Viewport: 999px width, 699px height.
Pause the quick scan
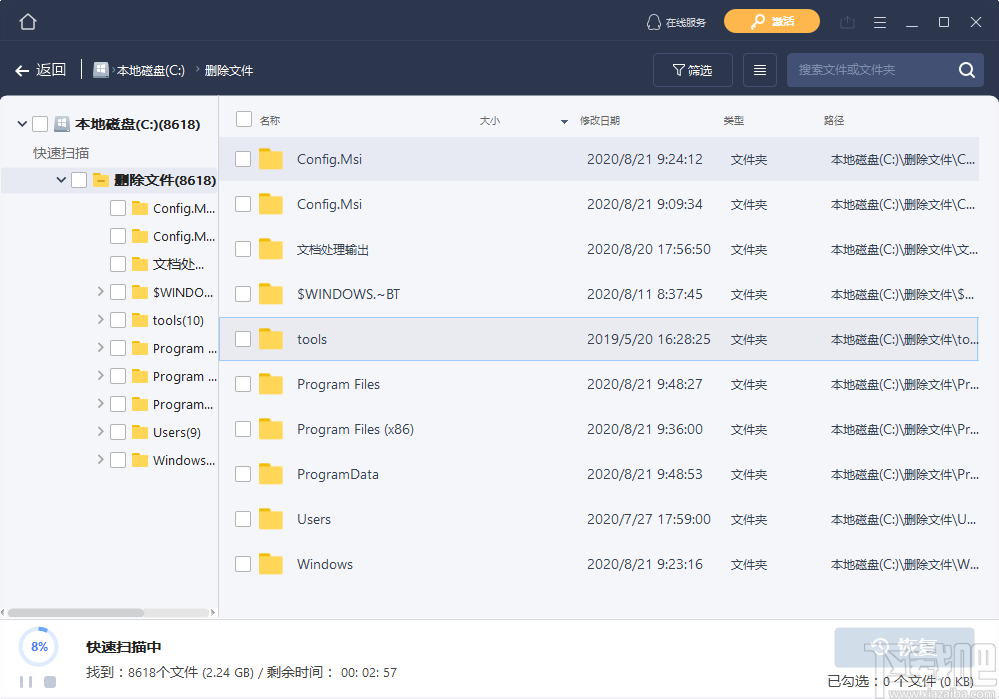(x=26, y=682)
